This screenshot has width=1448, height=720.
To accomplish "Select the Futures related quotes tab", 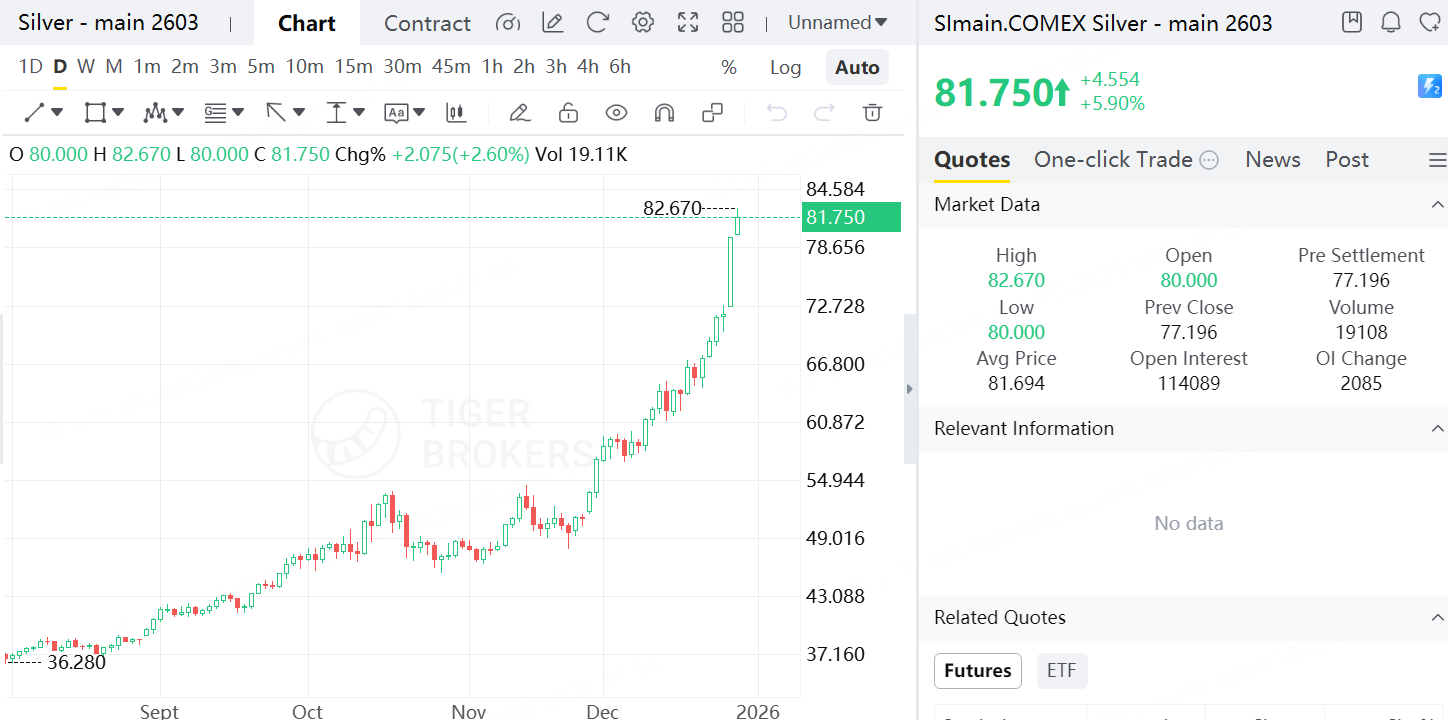I will tap(978, 671).
